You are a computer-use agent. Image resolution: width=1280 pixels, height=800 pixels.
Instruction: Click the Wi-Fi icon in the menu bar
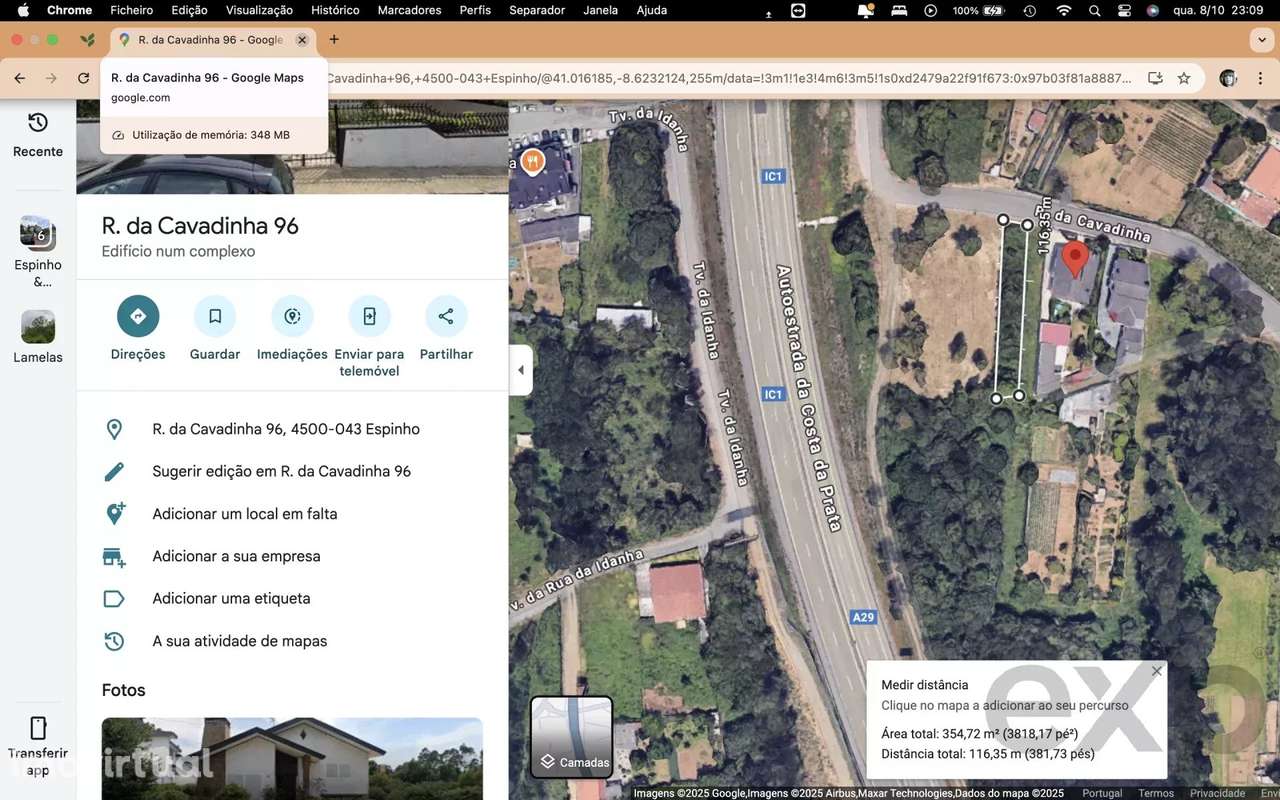1062,10
